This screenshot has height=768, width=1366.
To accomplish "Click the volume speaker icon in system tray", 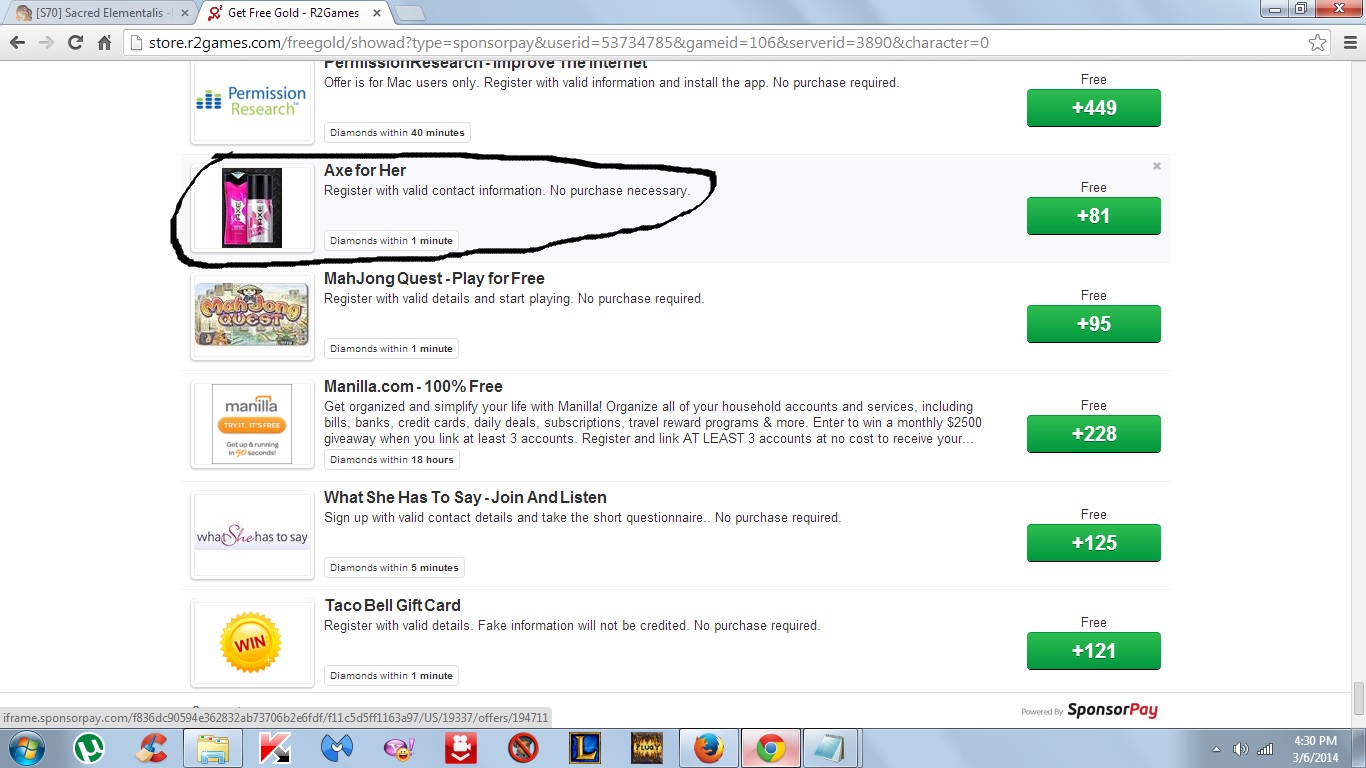I will coord(1241,749).
